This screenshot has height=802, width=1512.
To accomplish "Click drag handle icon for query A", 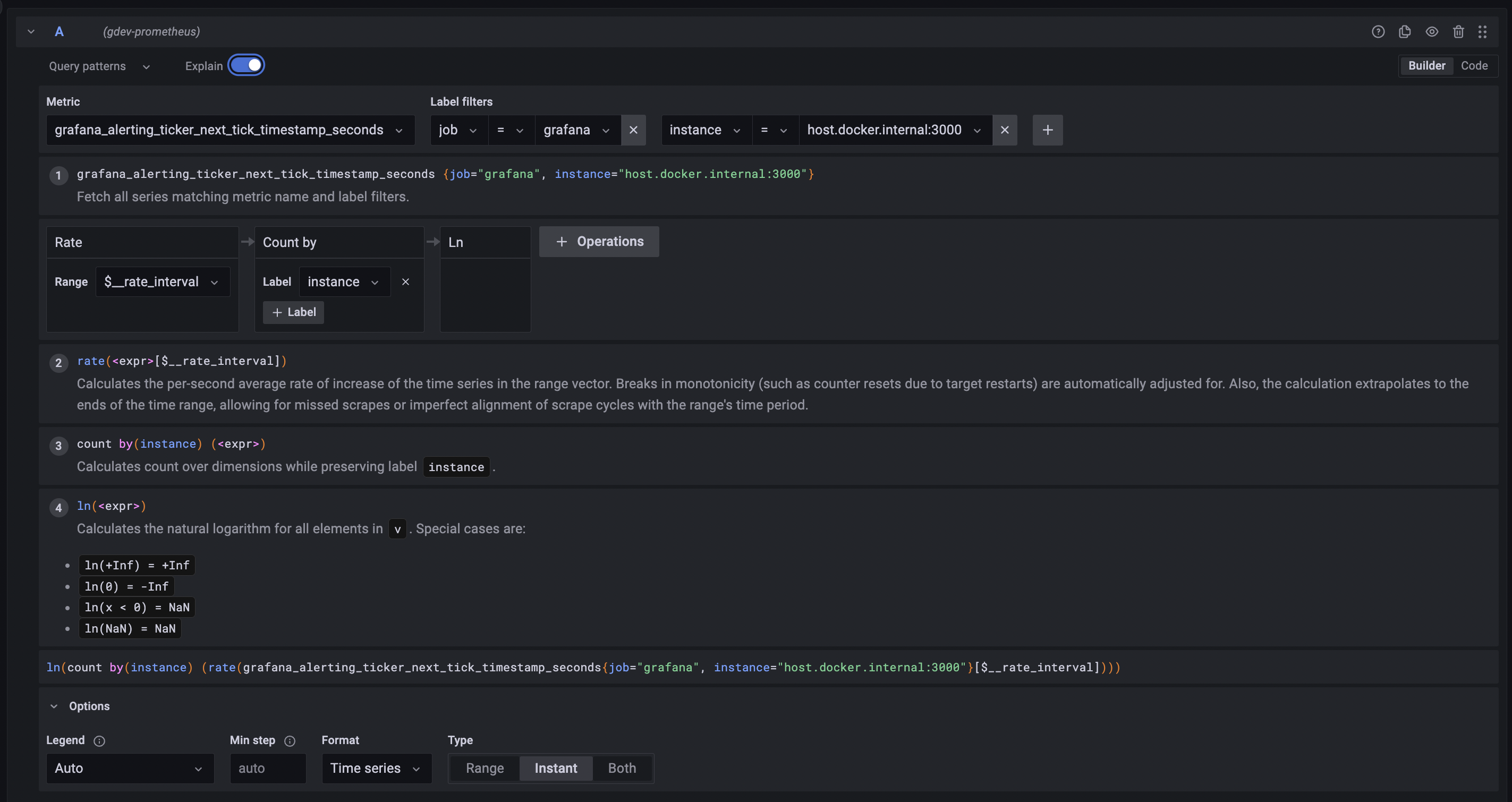I will click(x=1483, y=32).
